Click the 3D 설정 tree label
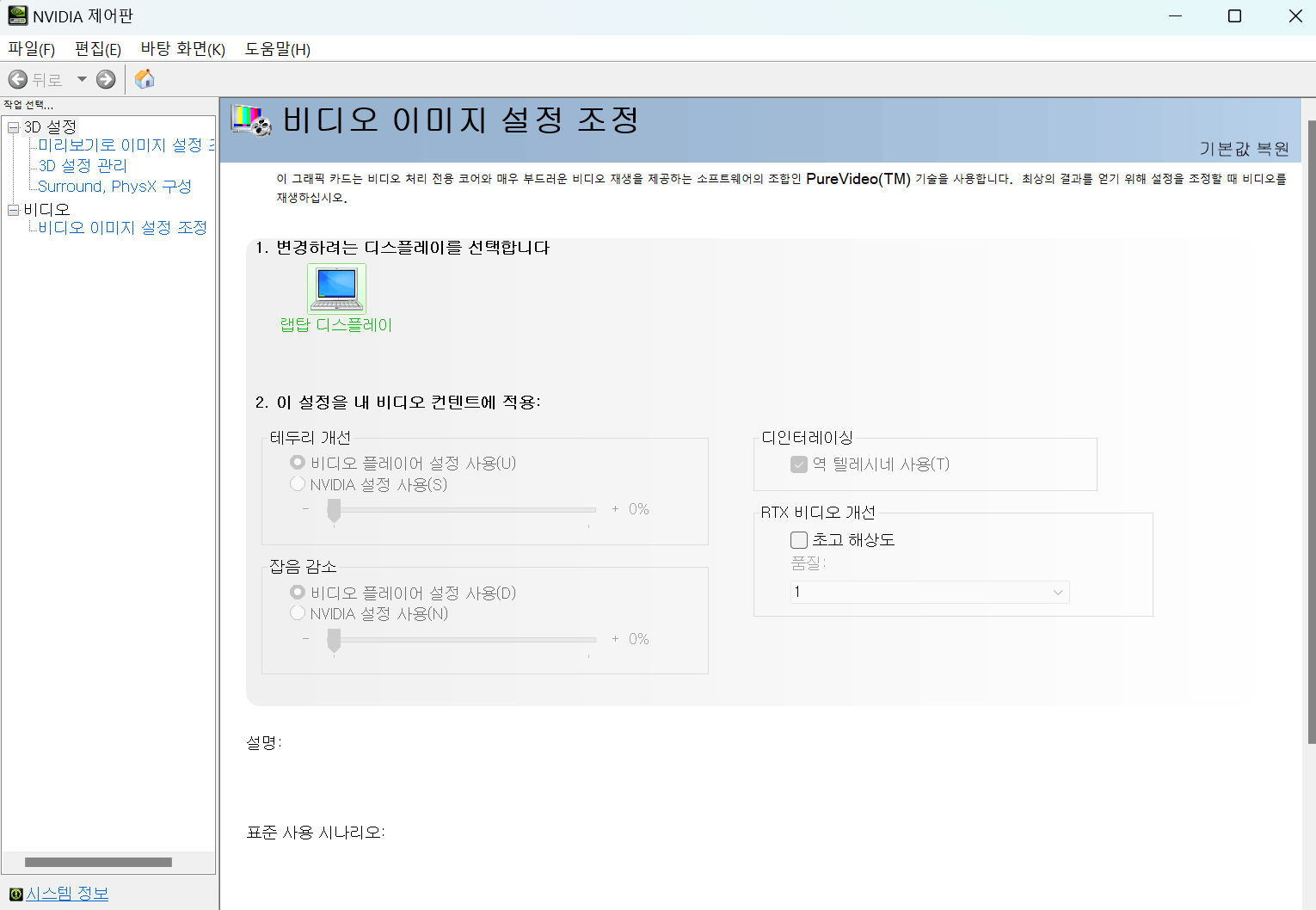 pyautogui.click(x=50, y=127)
